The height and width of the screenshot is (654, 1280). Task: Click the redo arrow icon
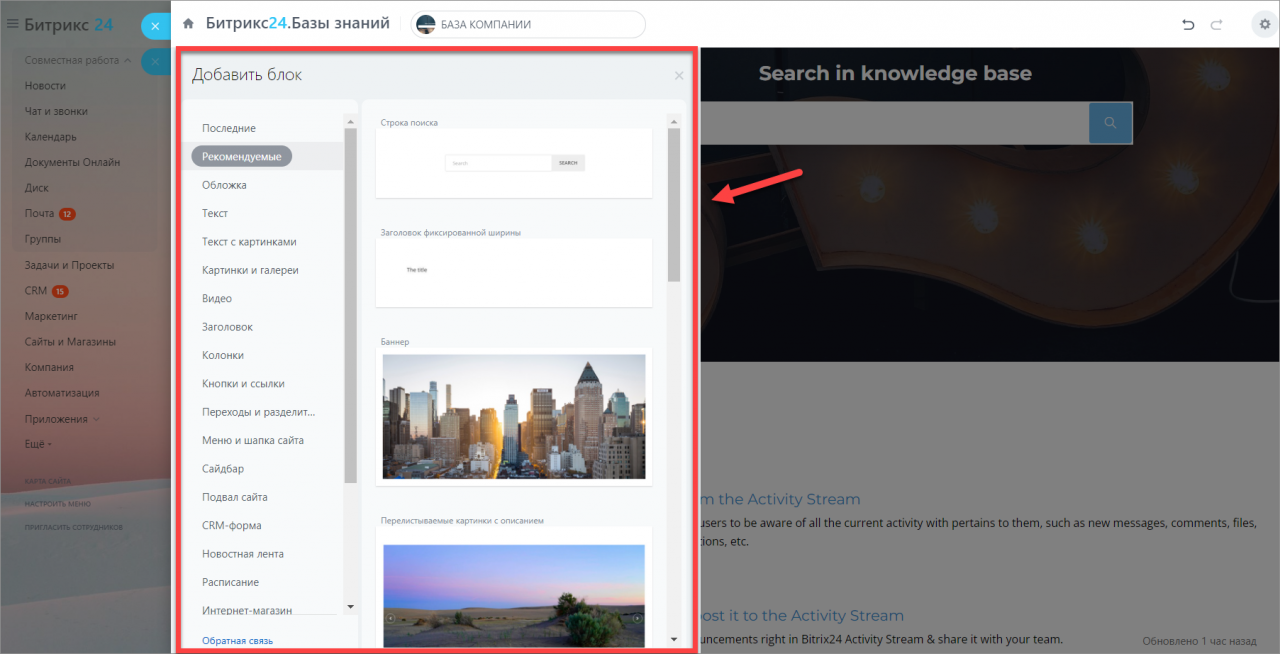(x=1216, y=25)
